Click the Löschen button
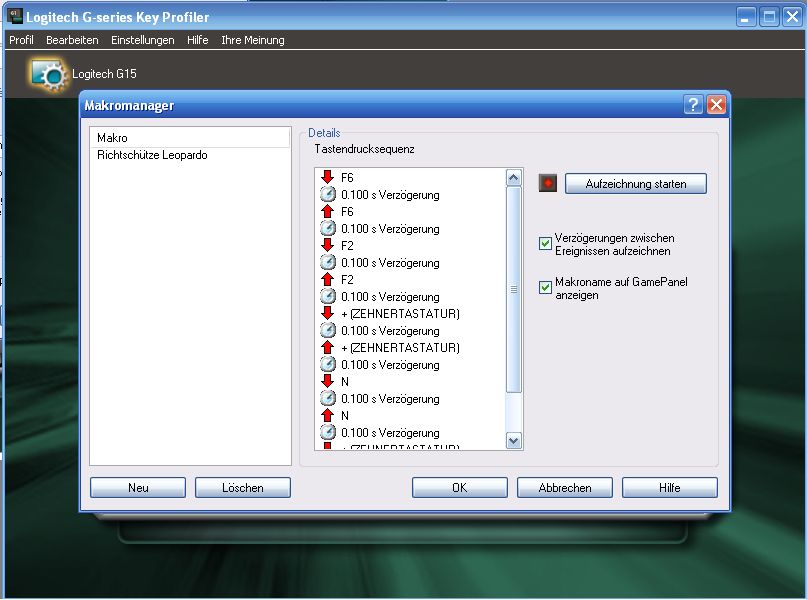This screenshot has width=807, height=600. pos(243,488)
